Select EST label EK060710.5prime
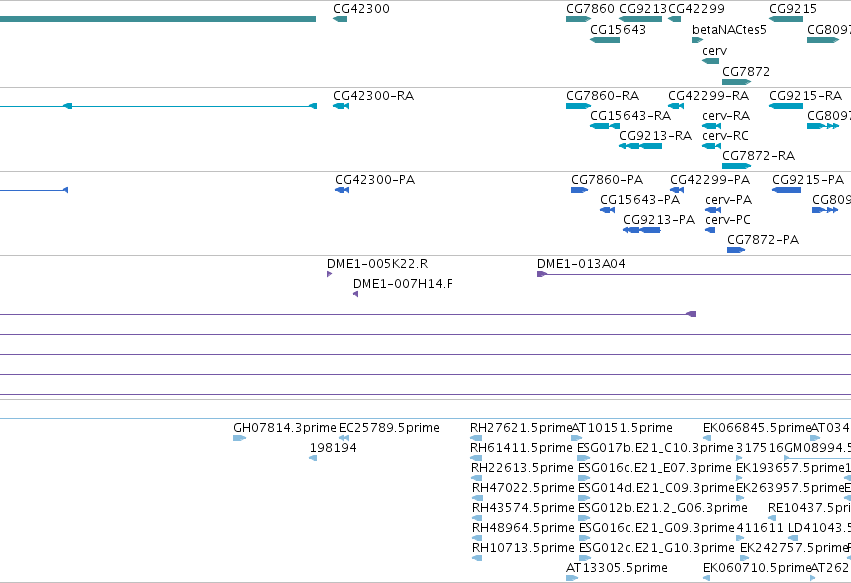This screenshot has width=851, height=583. pos(757,568)
